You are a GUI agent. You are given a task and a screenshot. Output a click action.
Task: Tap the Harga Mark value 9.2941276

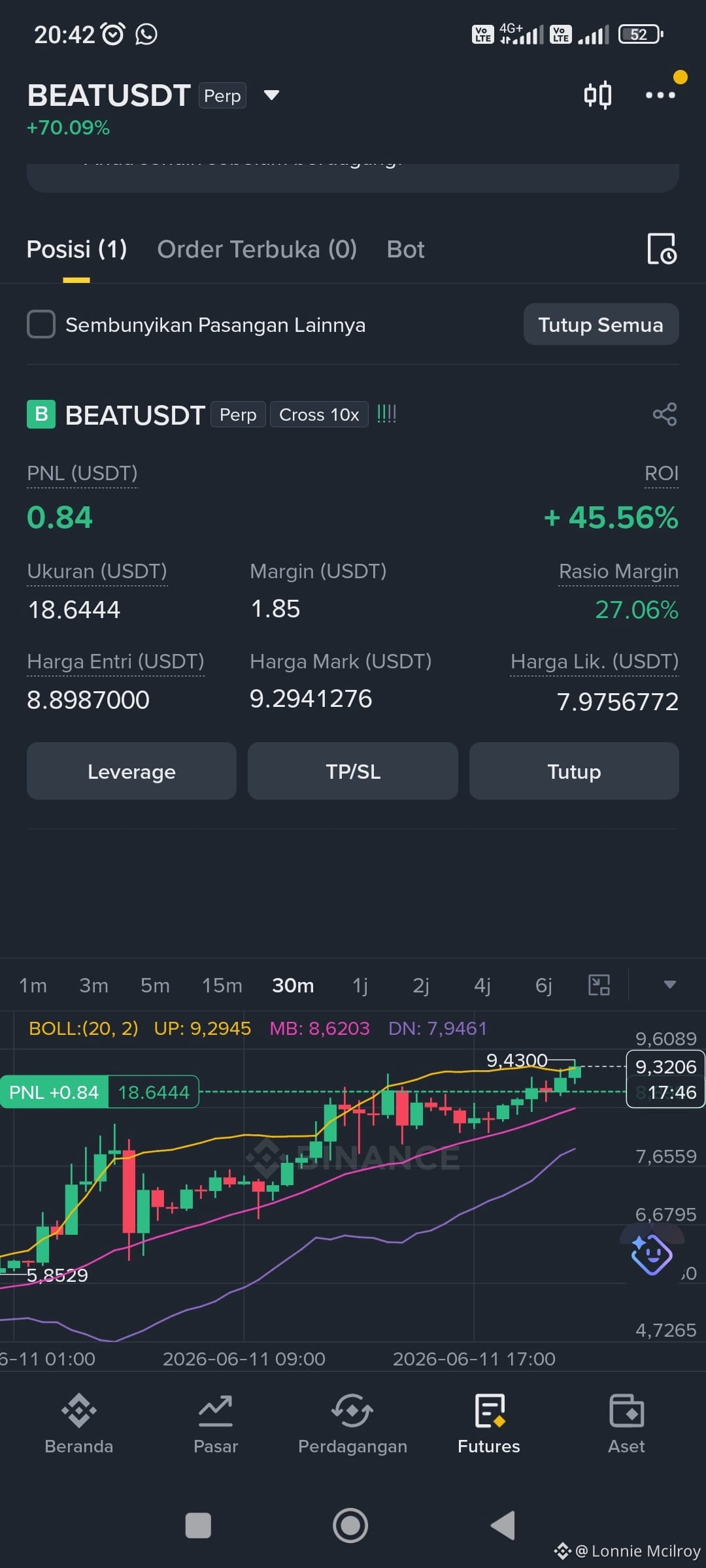311,699
